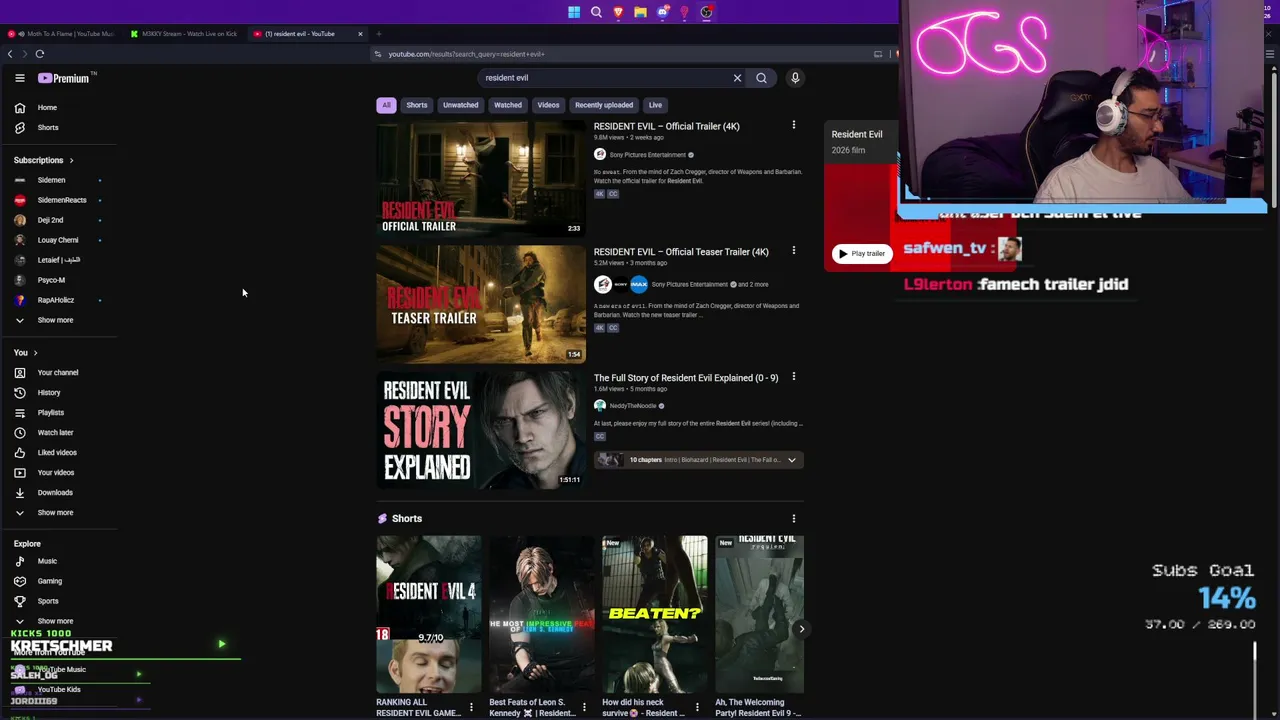Image resolution: width=1280 pixels, height=720 pixels.
Task: Open the Official Teaser Trailer (4K) title
Action: (x=681, y=252)
